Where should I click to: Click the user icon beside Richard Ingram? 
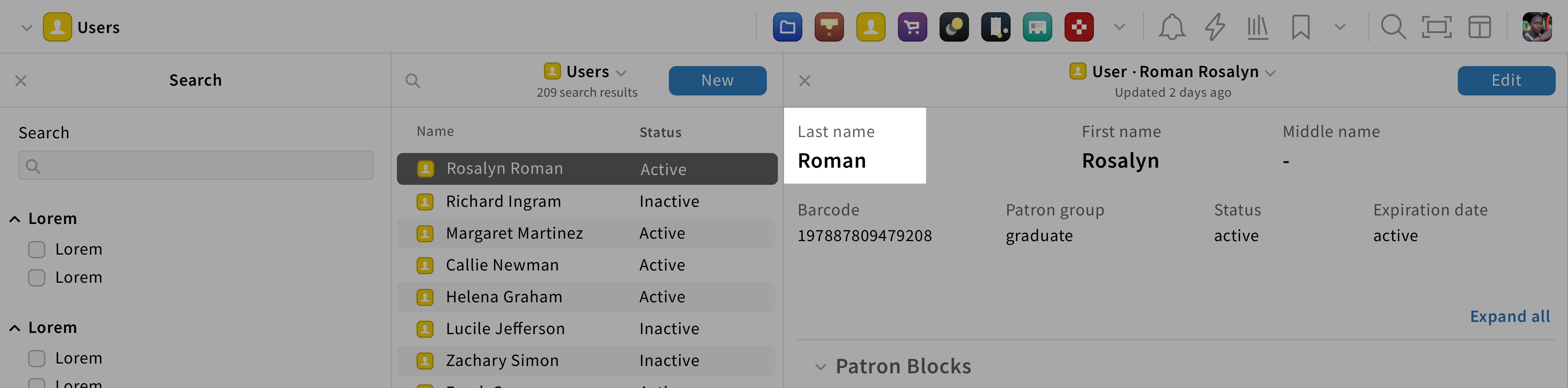[425, 201]
